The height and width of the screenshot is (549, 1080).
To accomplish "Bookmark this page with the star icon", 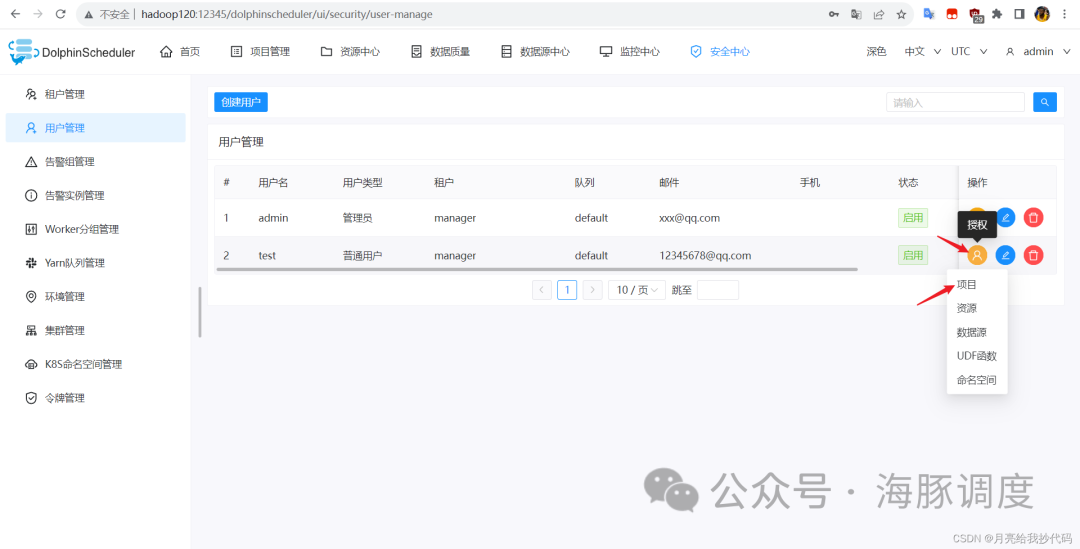I will (901, 14).
